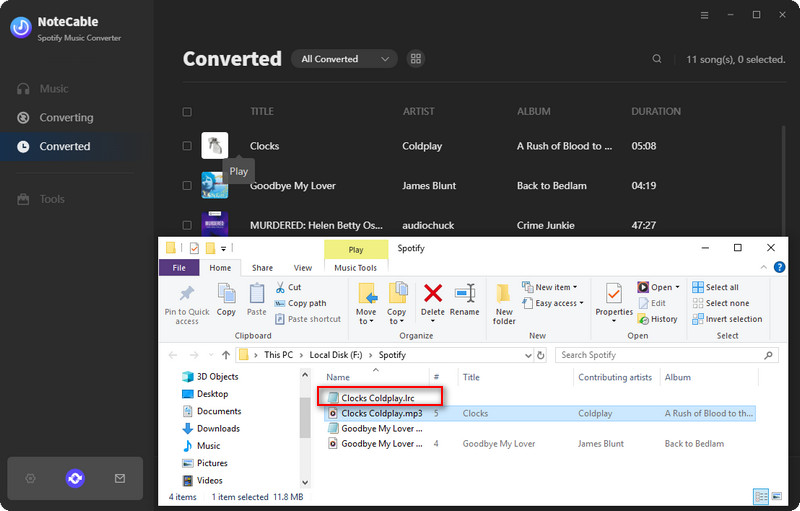Screen dimensions: 800x511
Task: Check the box for the Clocks song
Action: [187, 146]
